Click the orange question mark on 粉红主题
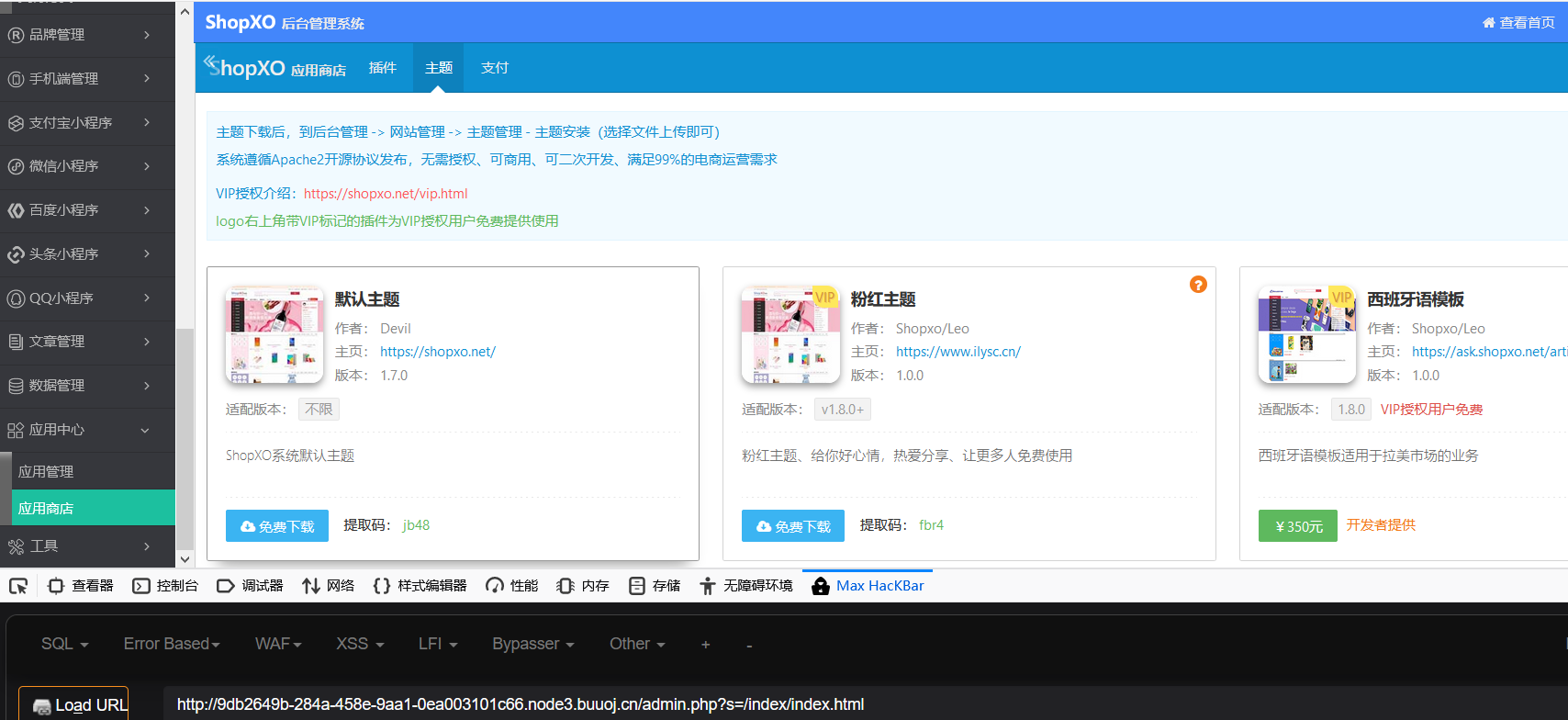 tap(1198, 285)
